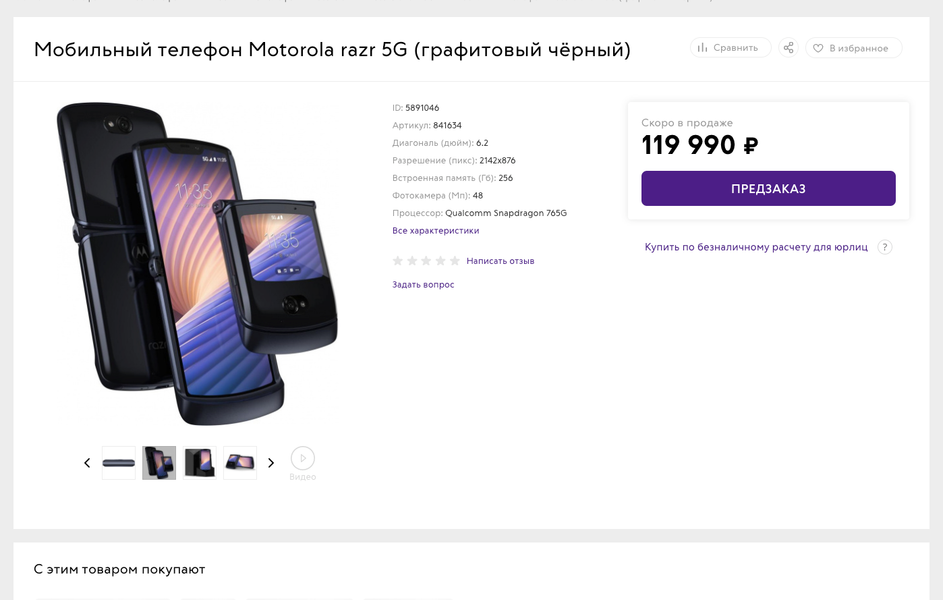The height and width of the screenshot is (600, 943).
Task: Click the main Motorola razr product image
Action: (x=197, y=262)
